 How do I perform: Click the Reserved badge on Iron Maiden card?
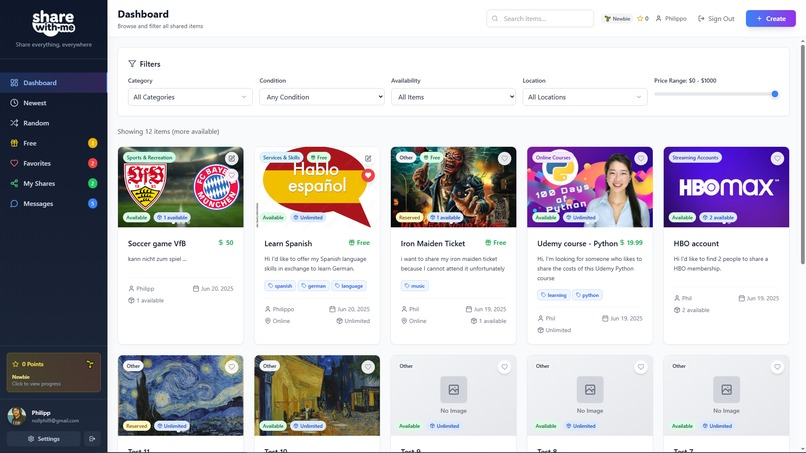click(x=409, y=218)
